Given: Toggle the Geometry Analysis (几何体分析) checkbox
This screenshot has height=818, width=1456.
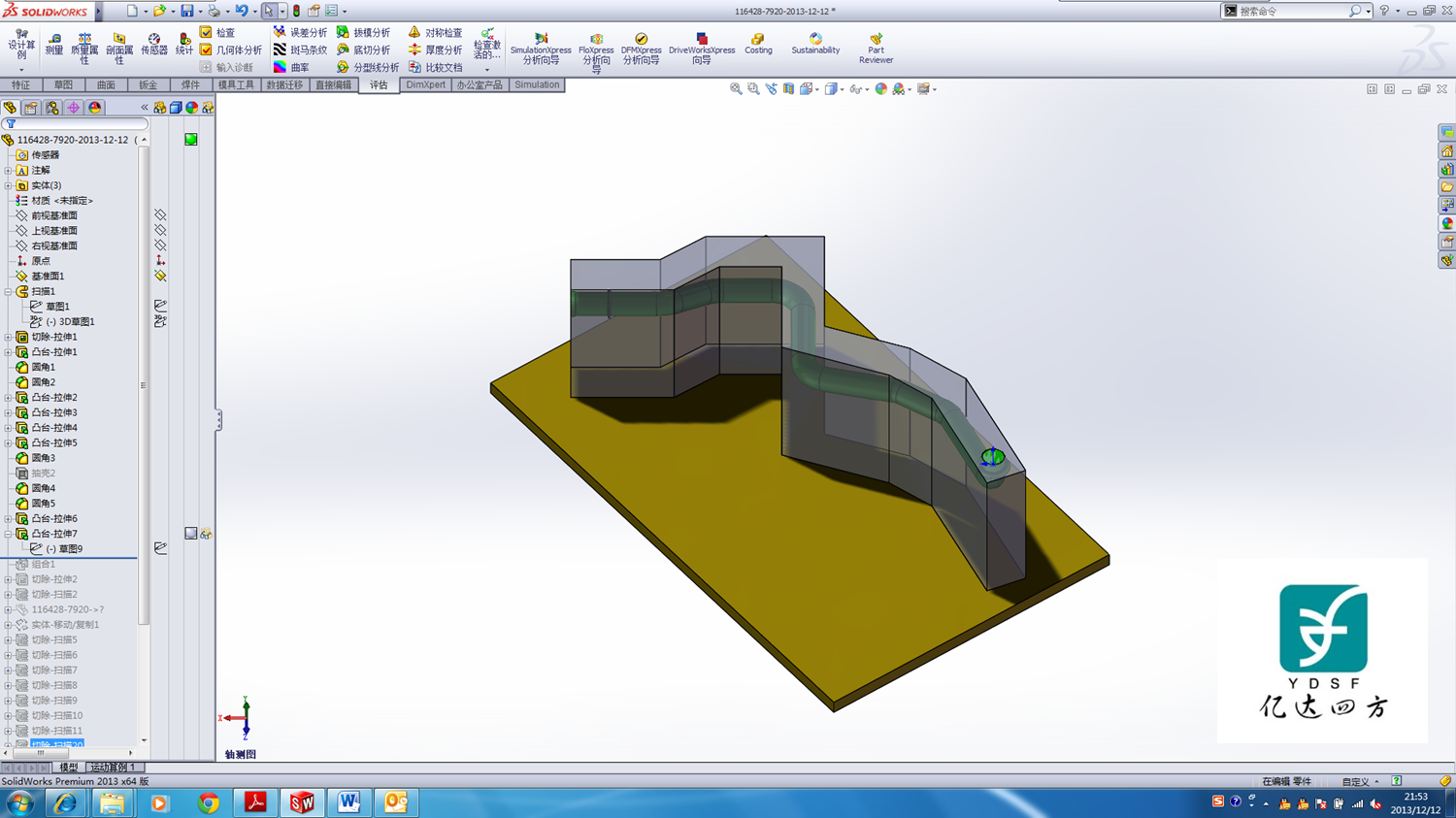Looking at the screenshot, I should coord(206,50).
